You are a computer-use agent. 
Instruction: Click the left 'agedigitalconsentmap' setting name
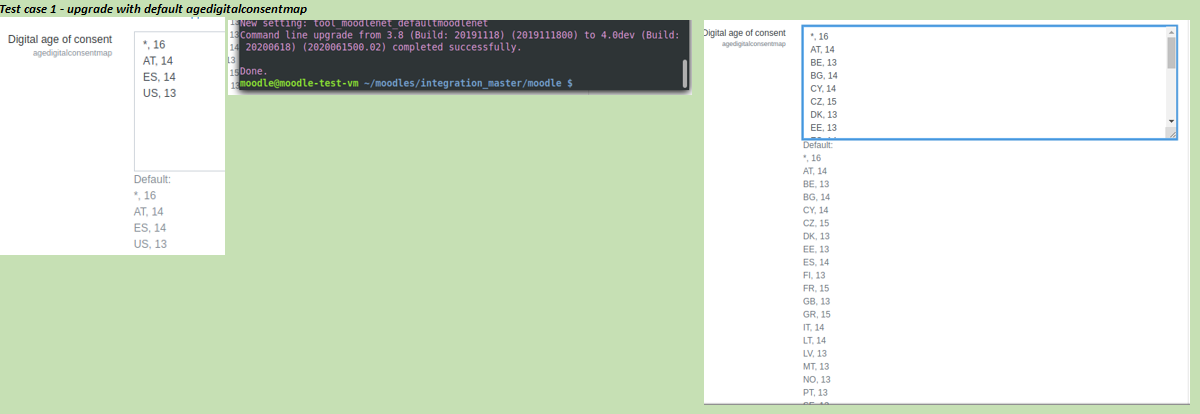72,53
